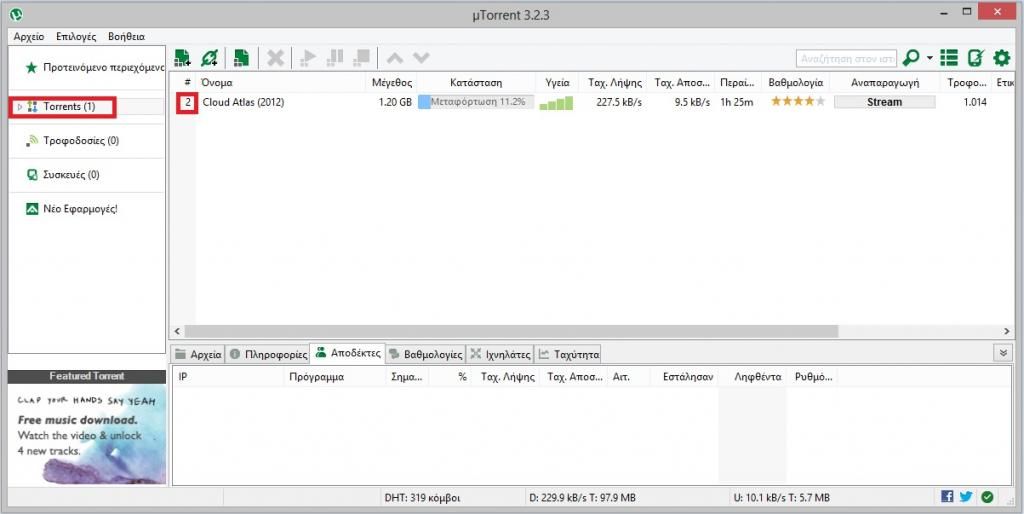The height and width of the screenshot is (514, 1024).
Task: Sort by Κατάσταση column header
Action: tap(476, 82)
